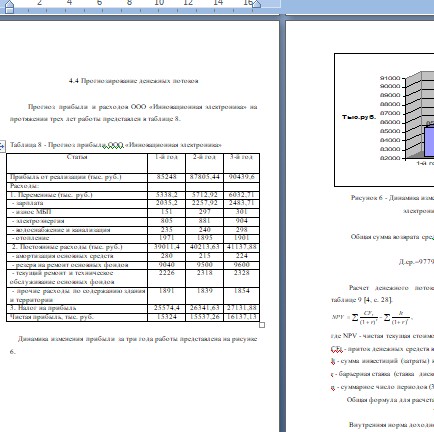The image size is (434, 432).
Task: Click the table resize handle at bottom-right corner
Action: coord(262,325)
